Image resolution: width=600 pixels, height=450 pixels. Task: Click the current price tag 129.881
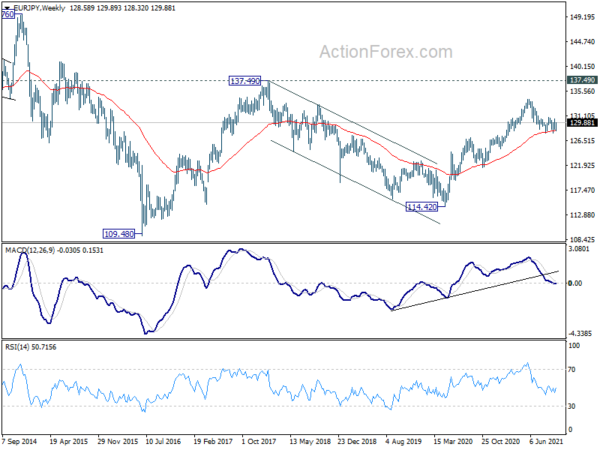click(x=582, y=122)
